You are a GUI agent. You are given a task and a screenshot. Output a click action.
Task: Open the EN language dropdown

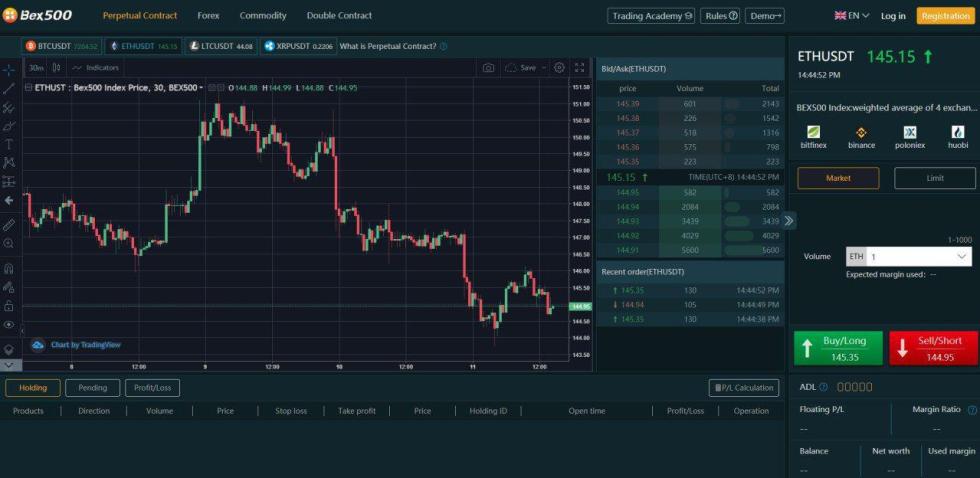[x=853, y=16]
